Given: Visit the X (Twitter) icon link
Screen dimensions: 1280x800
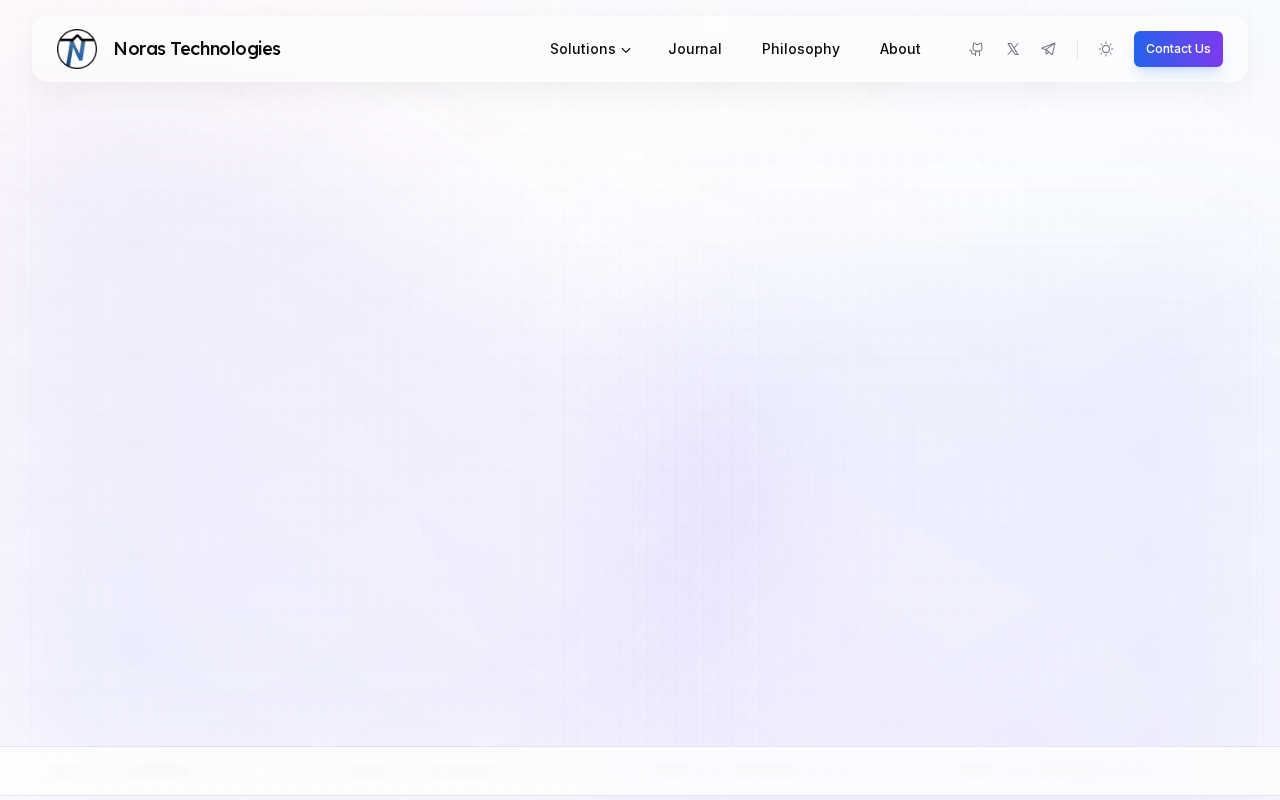Looking at the screenshot, I should (1013, 49).
